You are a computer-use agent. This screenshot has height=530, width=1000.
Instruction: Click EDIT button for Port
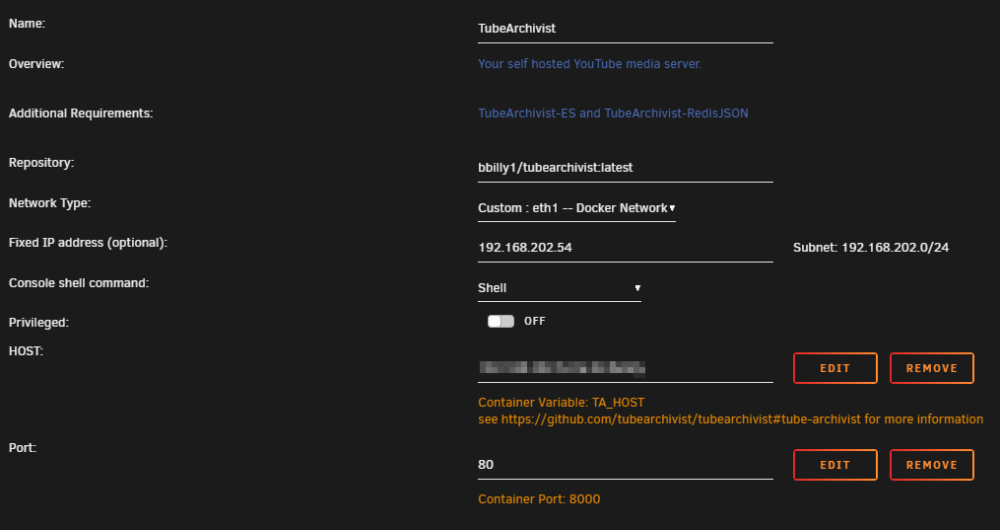click(835, 465)
